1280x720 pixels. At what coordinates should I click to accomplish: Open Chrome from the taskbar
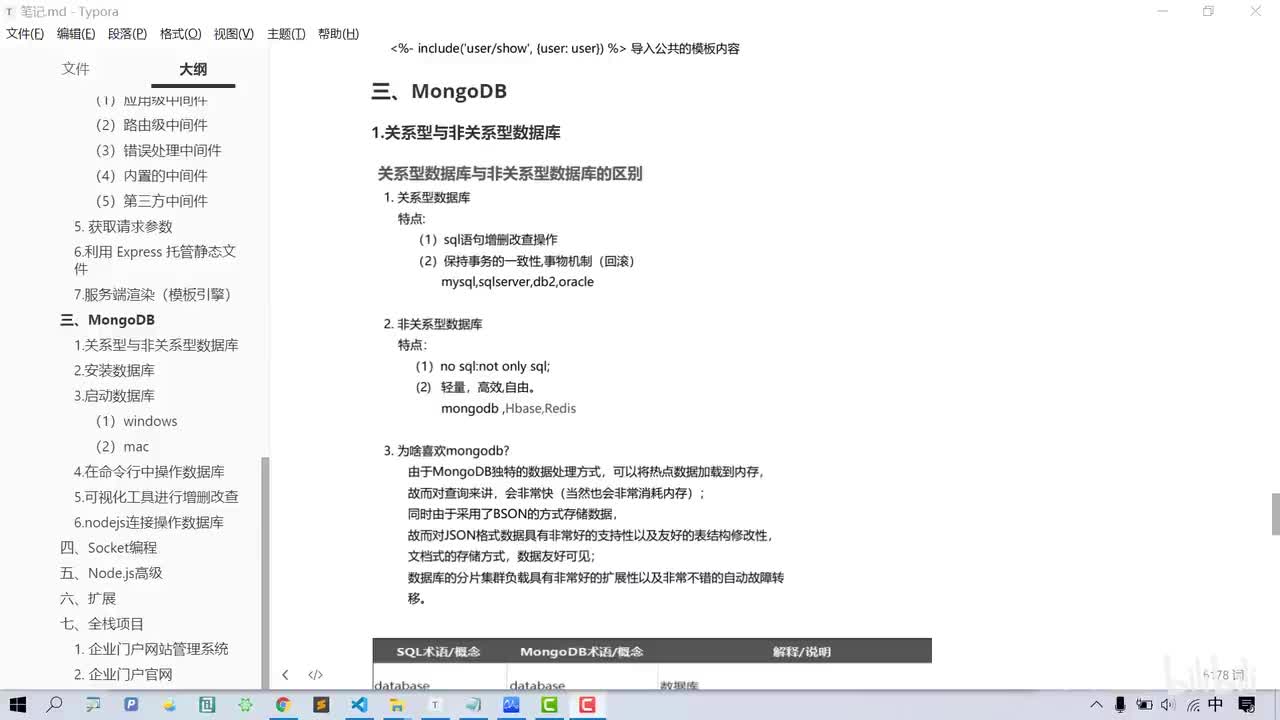pos(283,705)
